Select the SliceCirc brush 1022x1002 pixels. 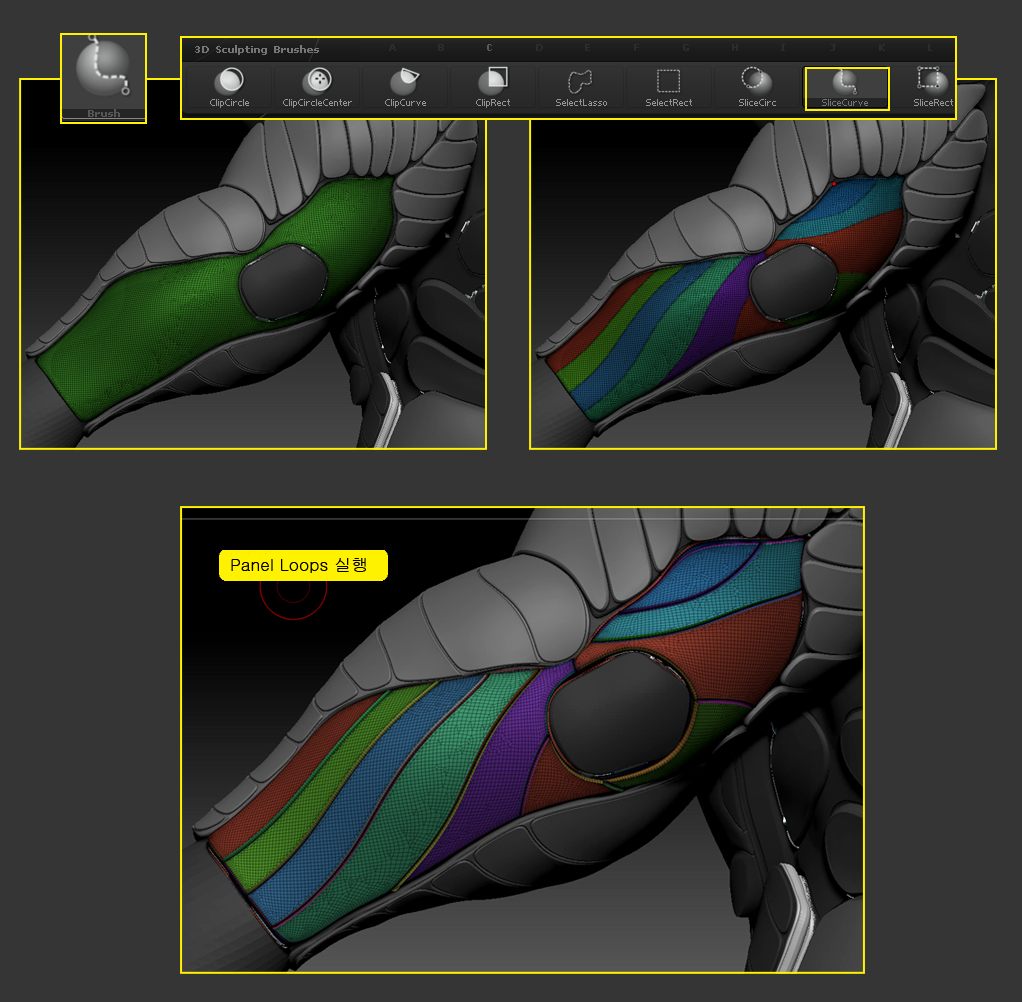pos(757,87)
